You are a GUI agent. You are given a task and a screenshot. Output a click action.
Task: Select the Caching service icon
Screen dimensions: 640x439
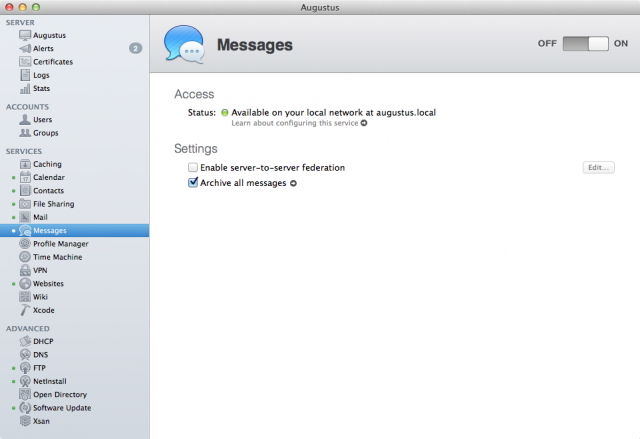pos(25,164)
